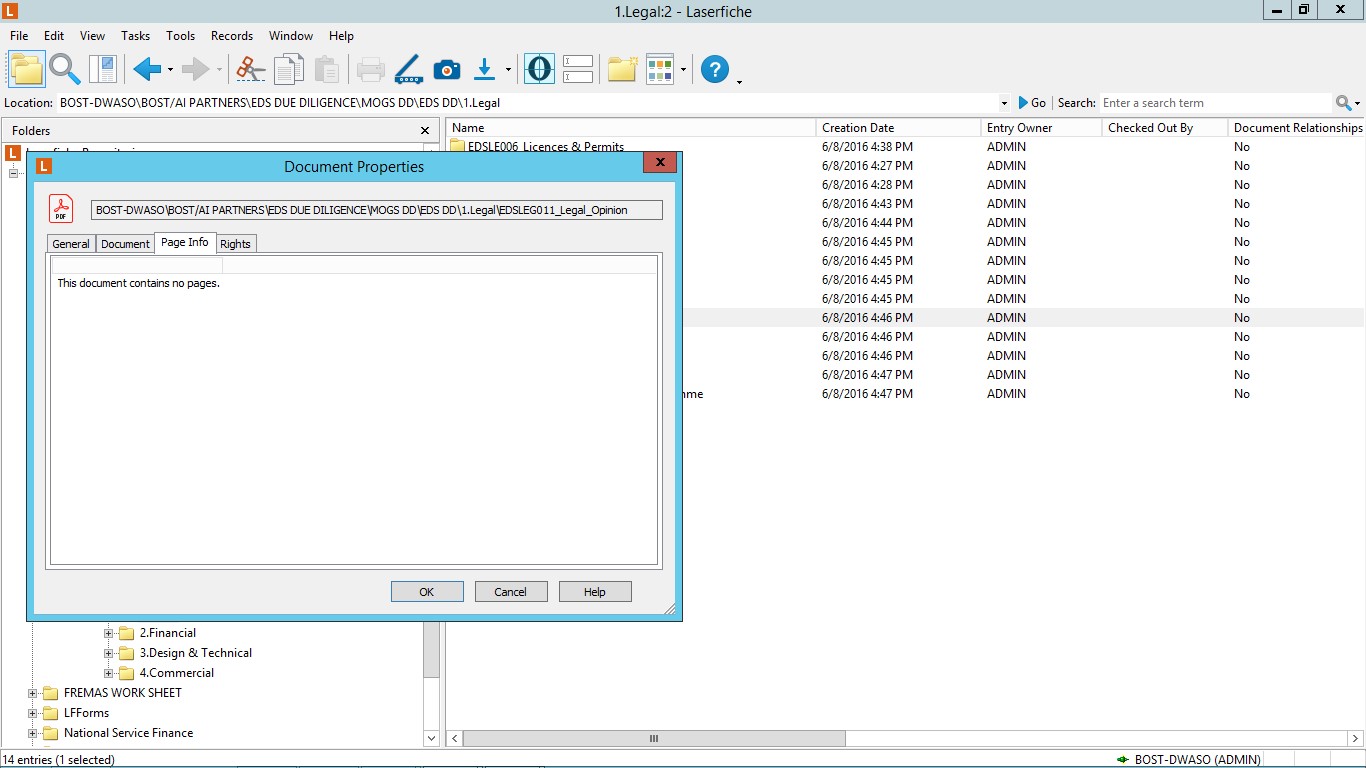Screen dimensions: 1366x768
Task: Click the search term input field
Action: 1214,103
